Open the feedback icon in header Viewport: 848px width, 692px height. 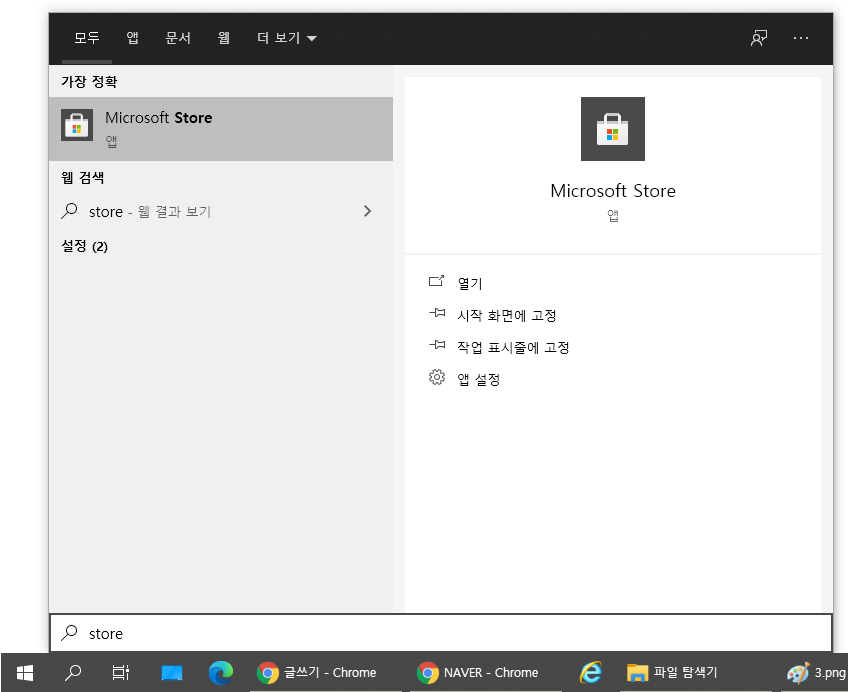pyautogui.click(x=759, y=38)
